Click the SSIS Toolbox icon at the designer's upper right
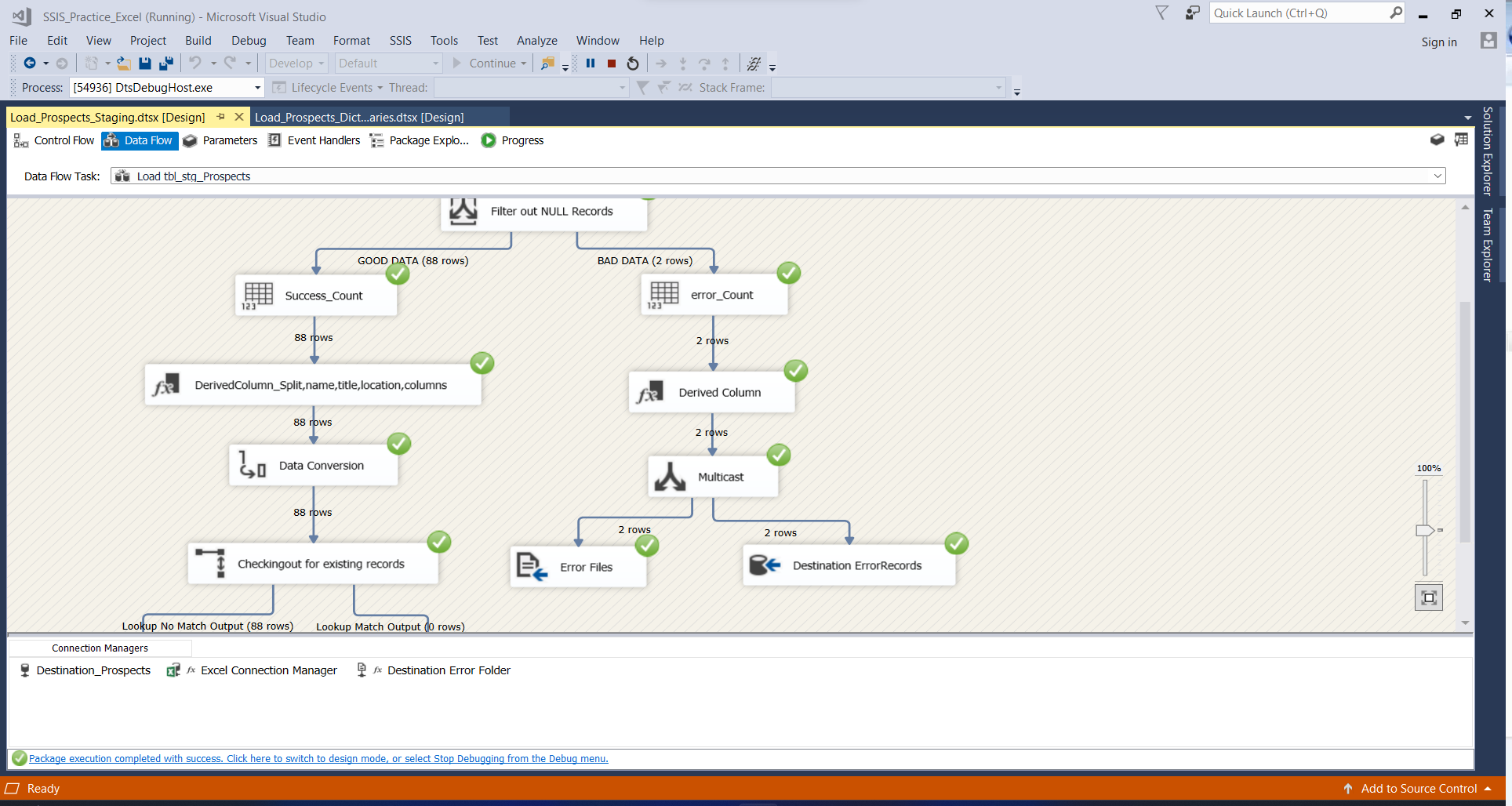The width and height of the screenshot is (1512, 806). click(1462, 140)
